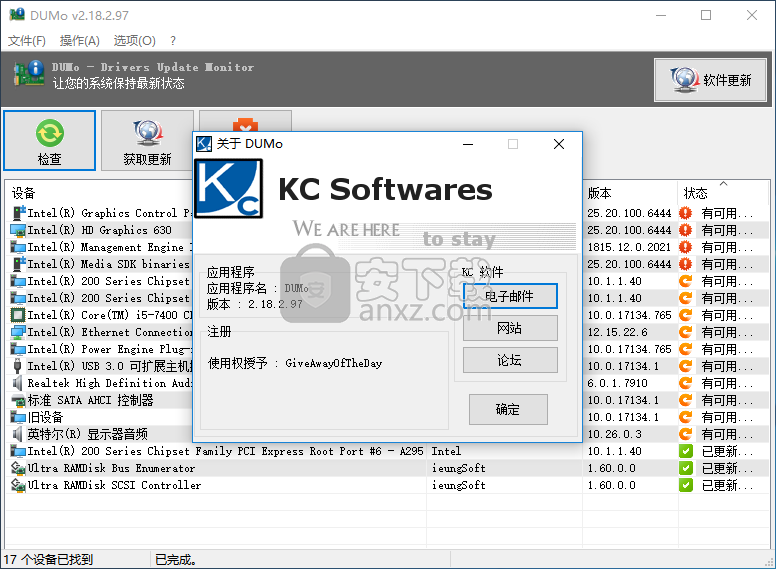776x569 pixels.
Task: Click the 检查 check button
Action: pyautogui.click(x=49, y=141)
